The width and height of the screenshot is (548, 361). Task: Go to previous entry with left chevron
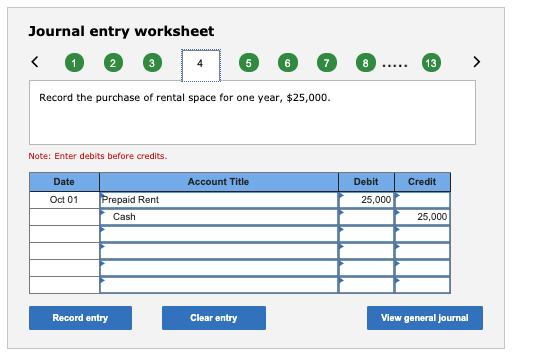coord(35,62)
